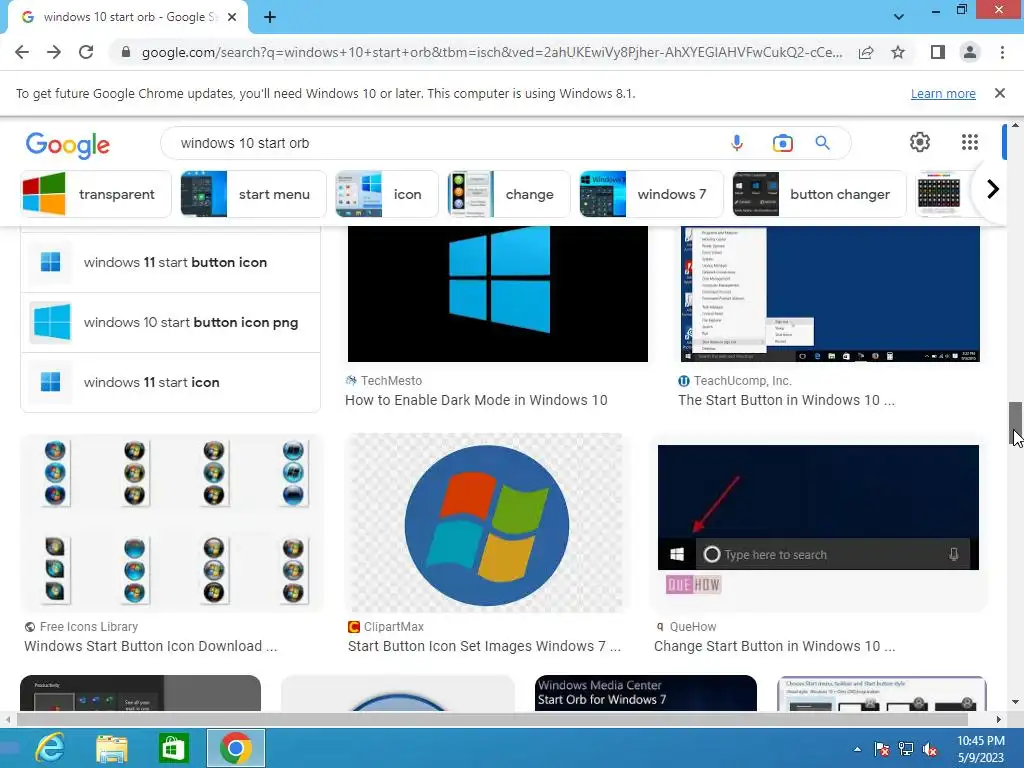This screenshot has height=768, width=1024.
Task: Filter results by button changer chip
Action: [x=820, y=194]
